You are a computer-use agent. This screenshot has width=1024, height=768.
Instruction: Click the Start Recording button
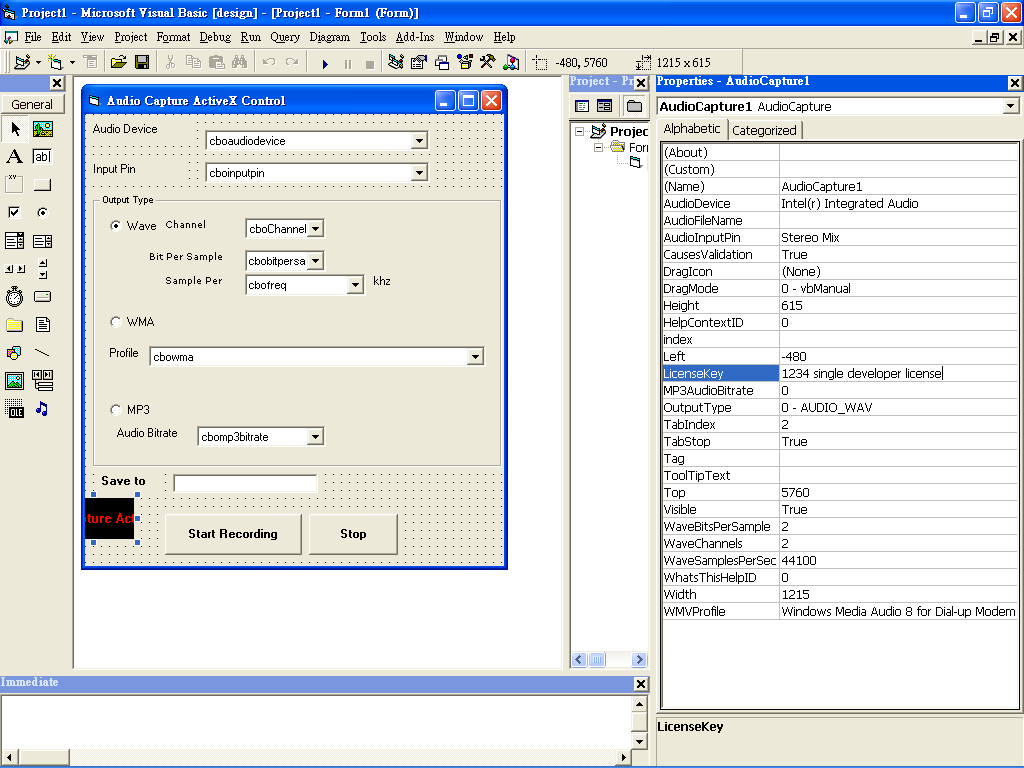pyautogui.click(x=233, y=534)
